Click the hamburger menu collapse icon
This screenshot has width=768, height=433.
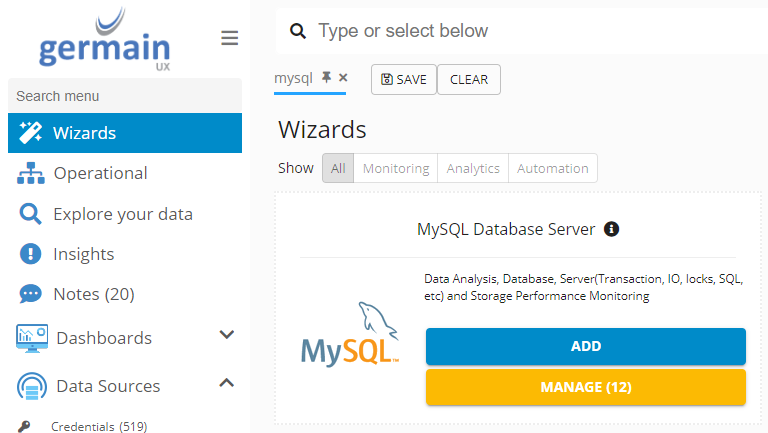229,38
